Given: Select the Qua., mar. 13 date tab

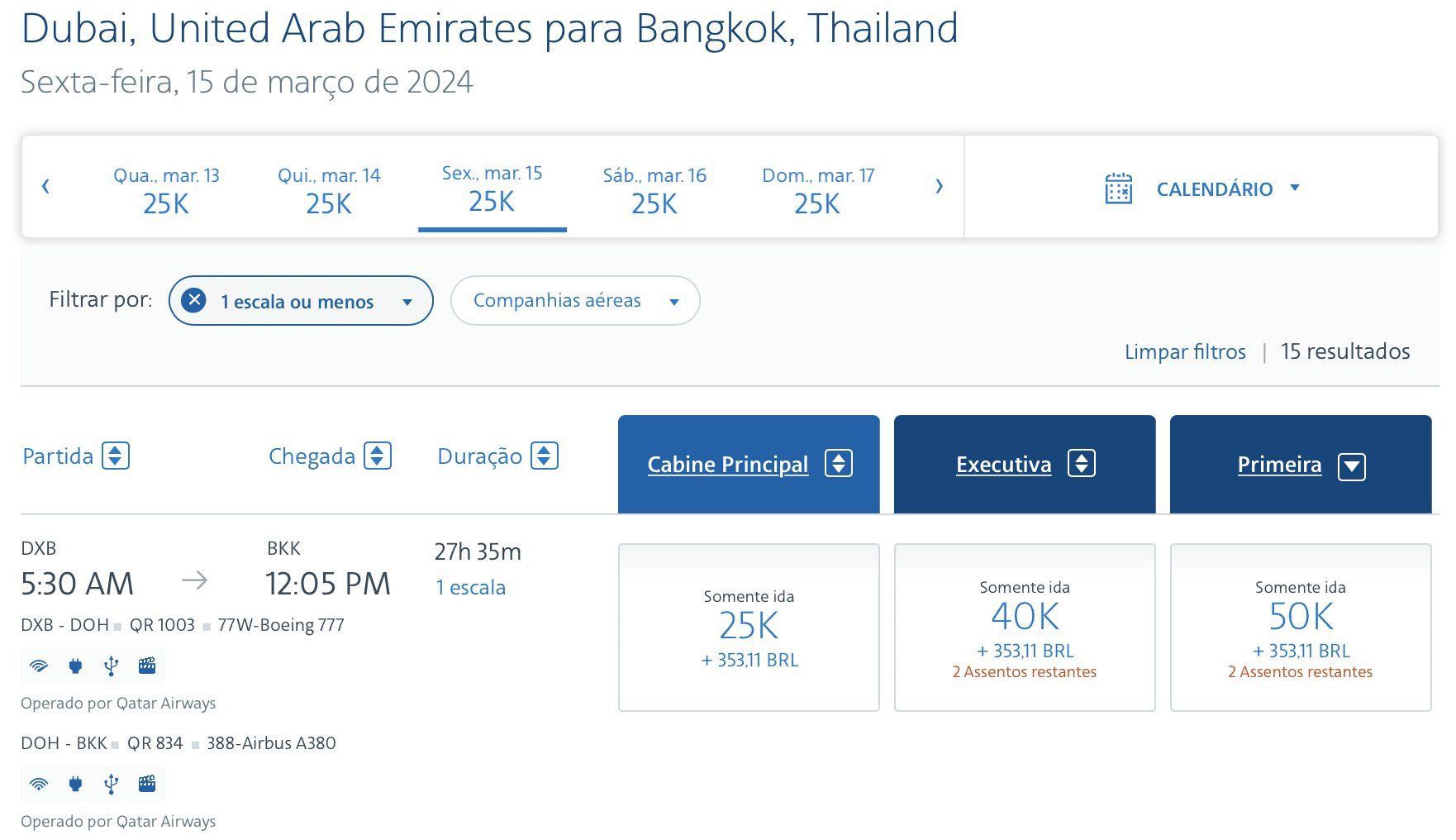Looking at the screenshot, I should [x=166, y=190].
